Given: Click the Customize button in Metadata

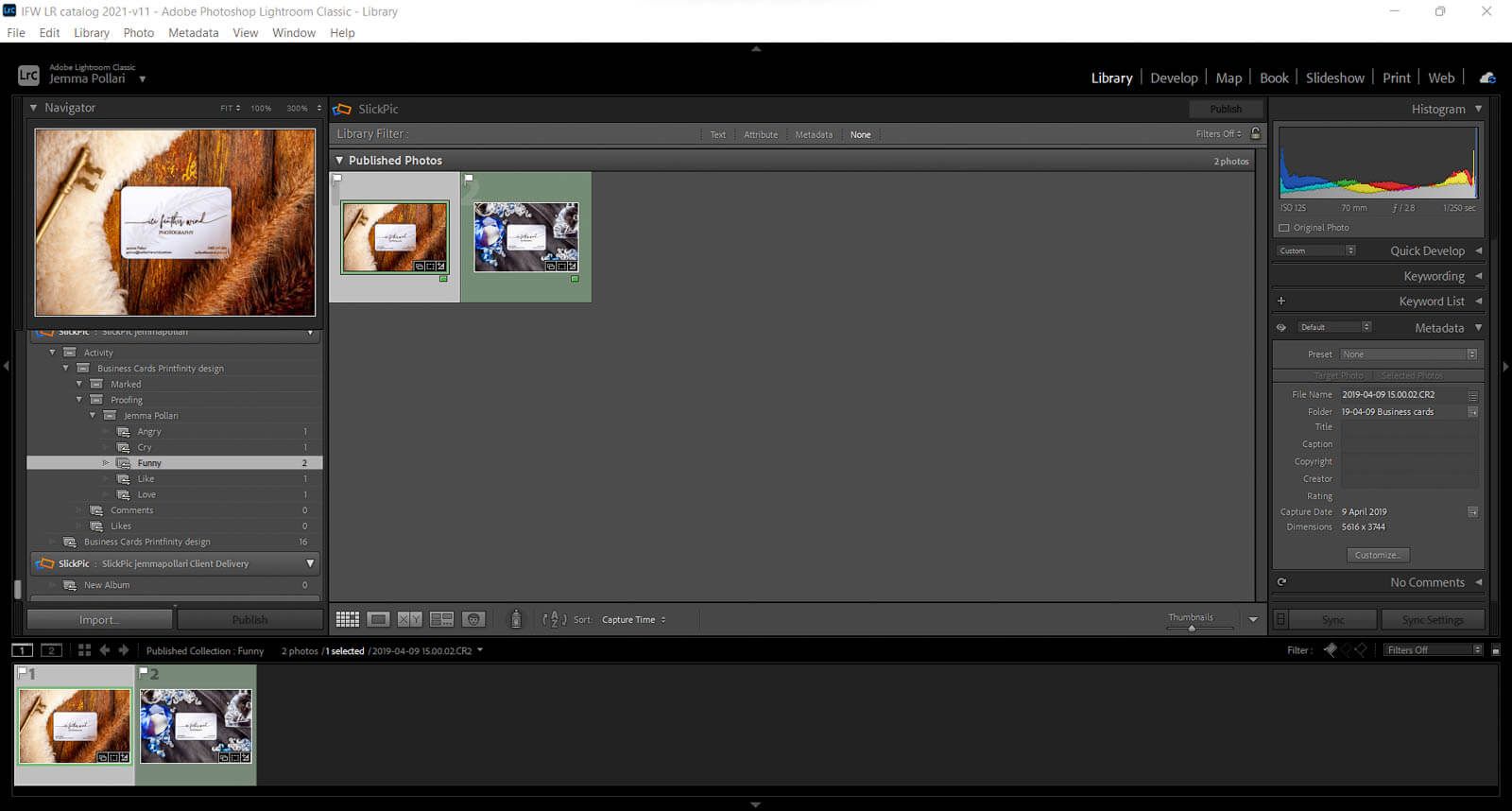Looking at the screenshot, I should 1377,555.
